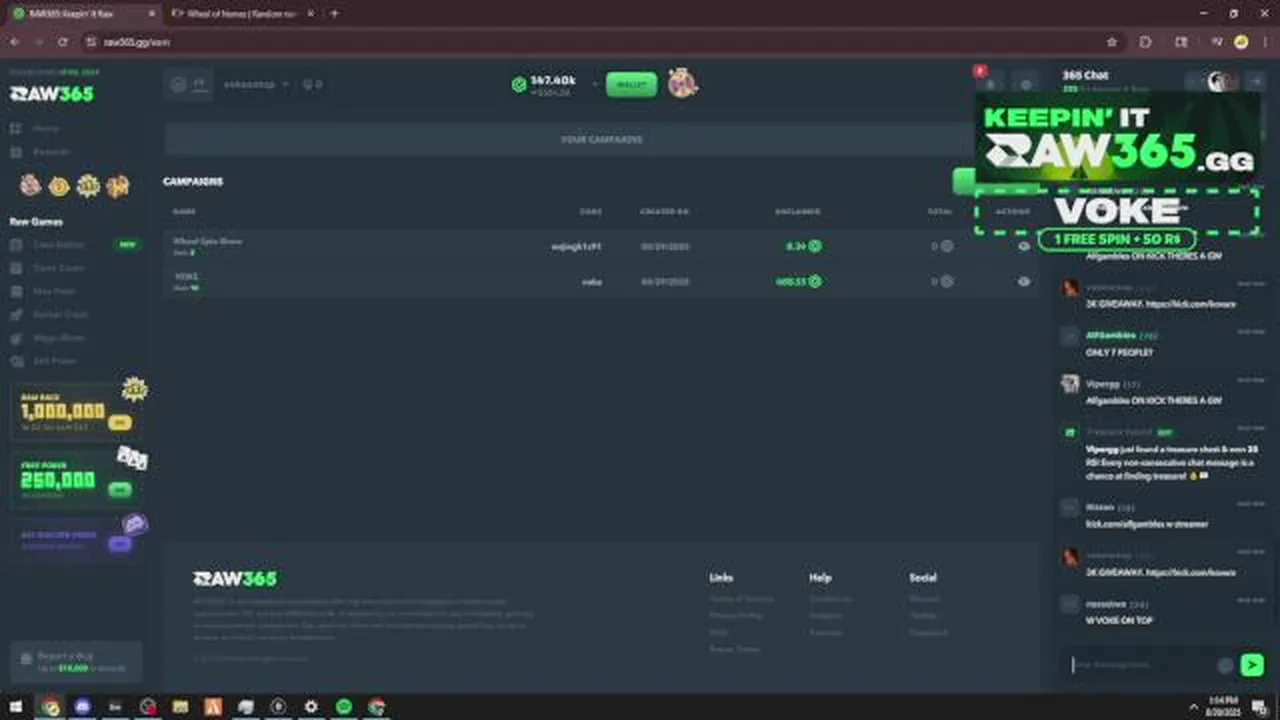Open Discord from the taskbar
1280x720 pixels.
(82, 707)
